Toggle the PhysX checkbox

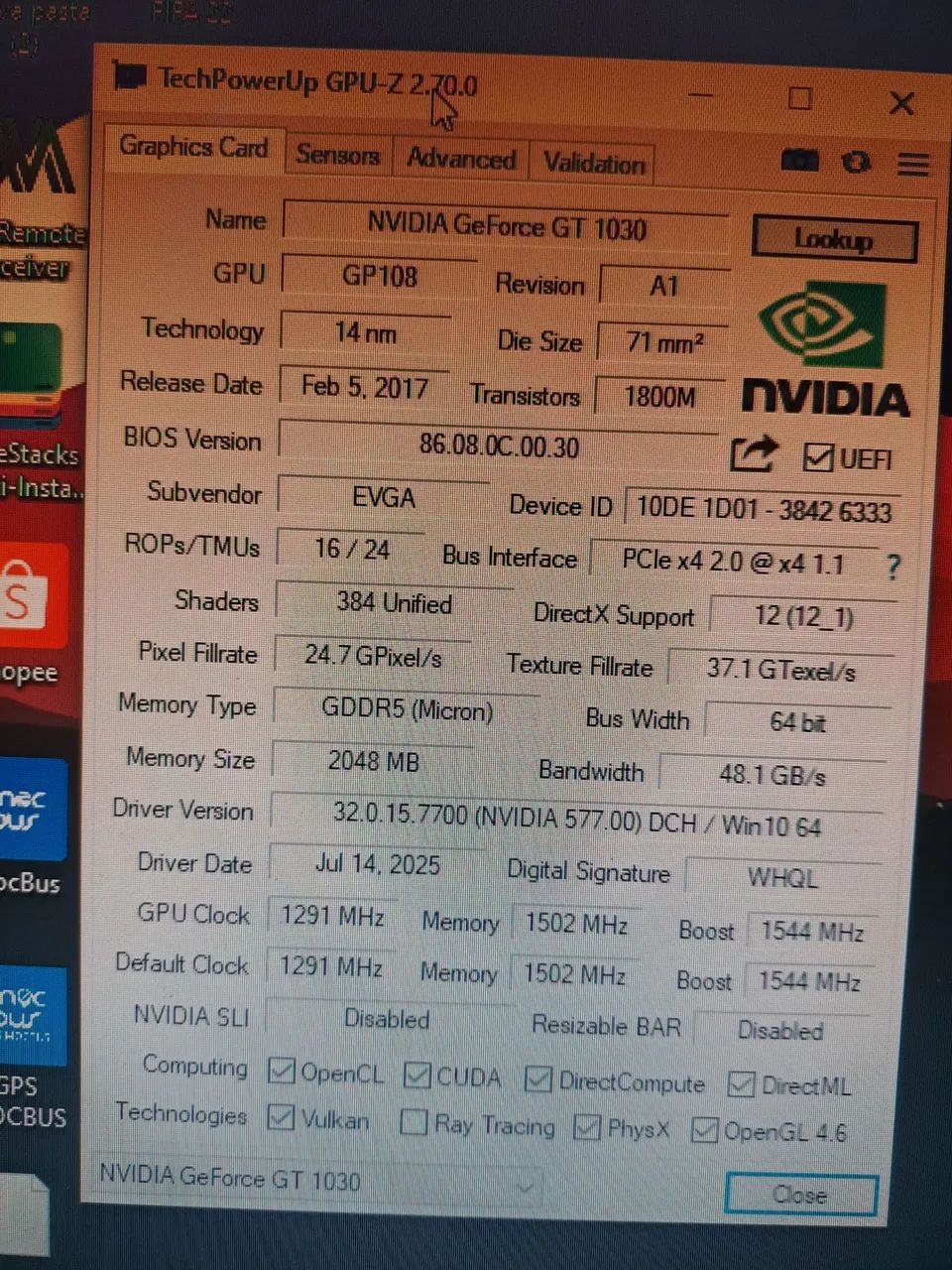pos(587,1126)
